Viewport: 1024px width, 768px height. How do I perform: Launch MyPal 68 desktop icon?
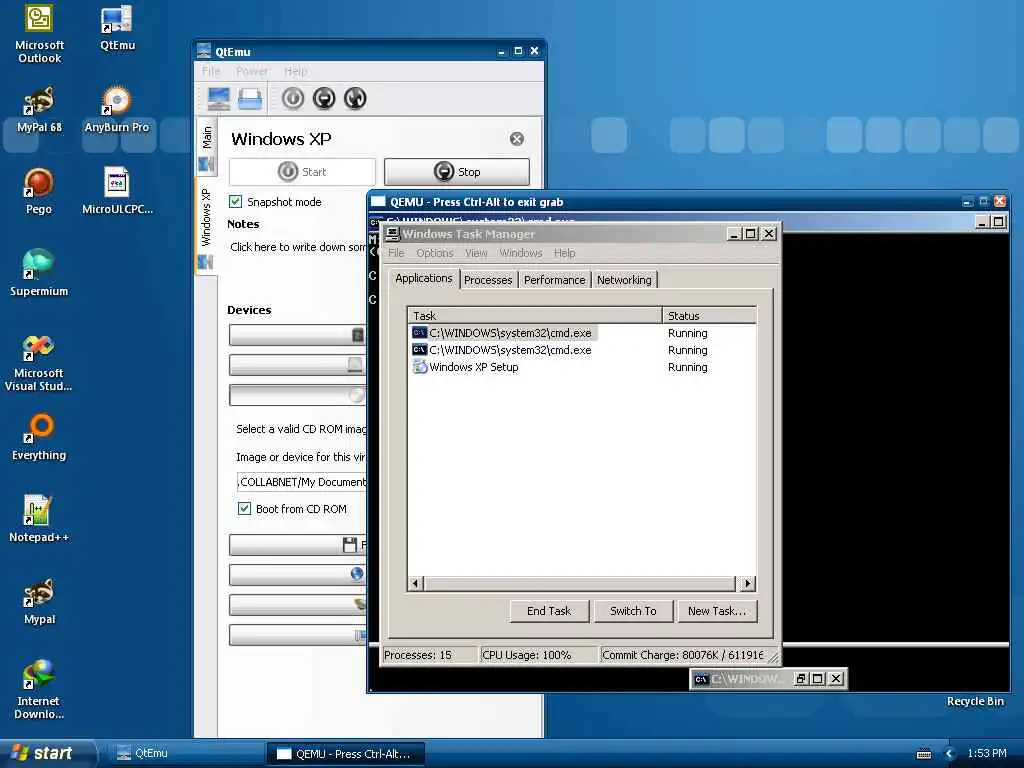pyautogui.click(x=39, y=110)
